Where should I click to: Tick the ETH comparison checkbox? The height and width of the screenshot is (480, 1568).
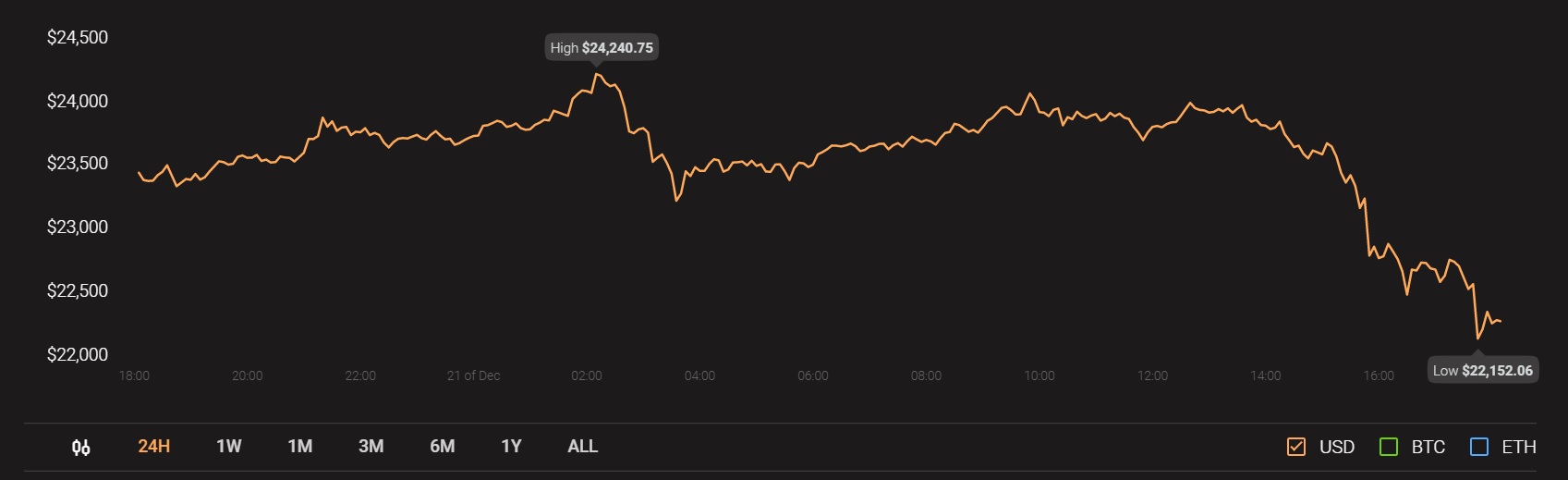point(1479,448)
